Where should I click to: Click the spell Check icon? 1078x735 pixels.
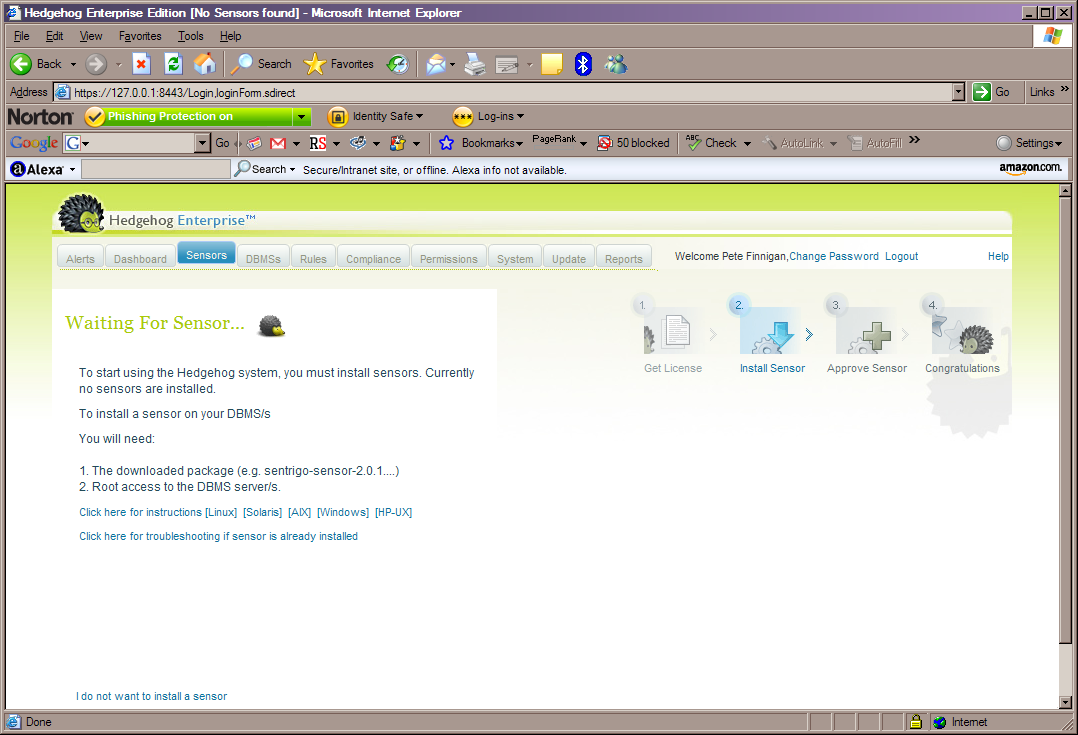(693, 142)
